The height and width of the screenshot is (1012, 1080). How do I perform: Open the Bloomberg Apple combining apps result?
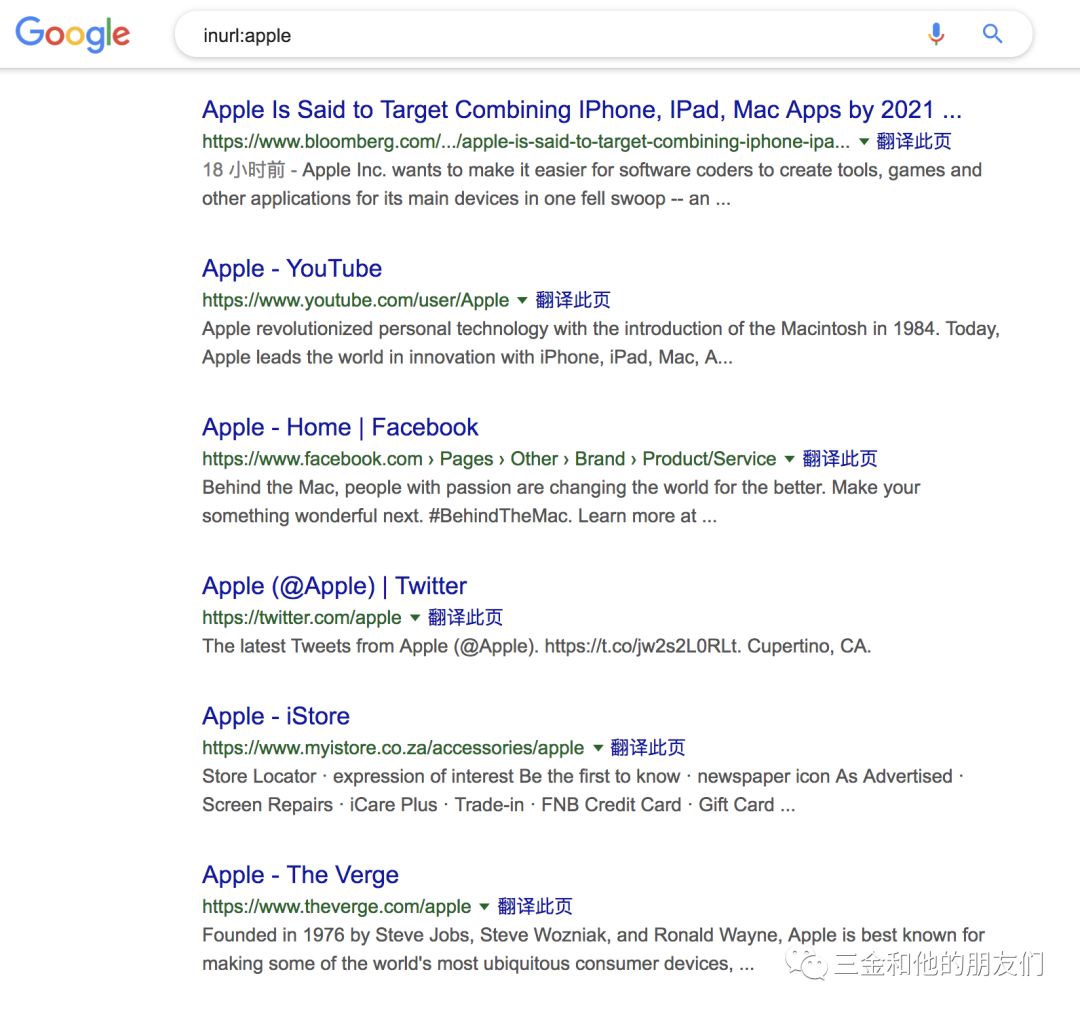tap(581, 110)
